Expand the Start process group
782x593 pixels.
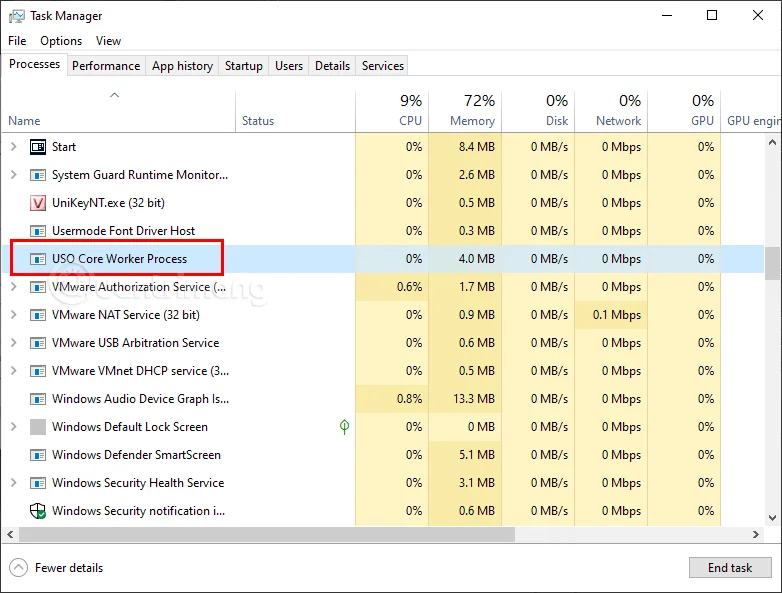pyautogui.click(x=13, y=147)
